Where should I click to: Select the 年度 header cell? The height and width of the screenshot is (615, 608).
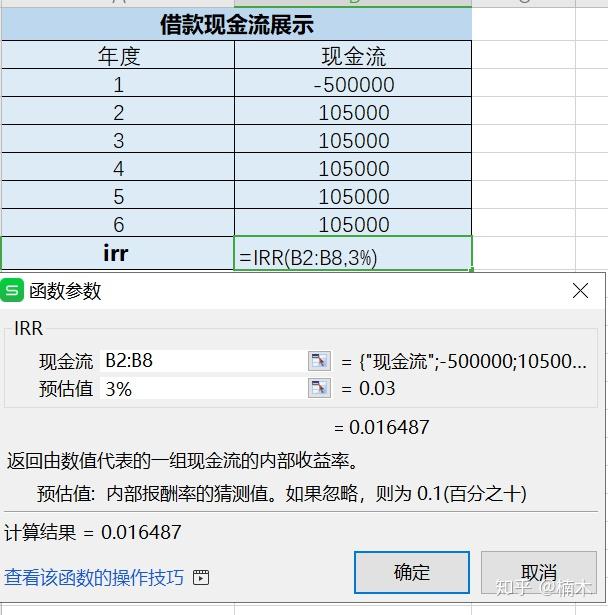118,55
